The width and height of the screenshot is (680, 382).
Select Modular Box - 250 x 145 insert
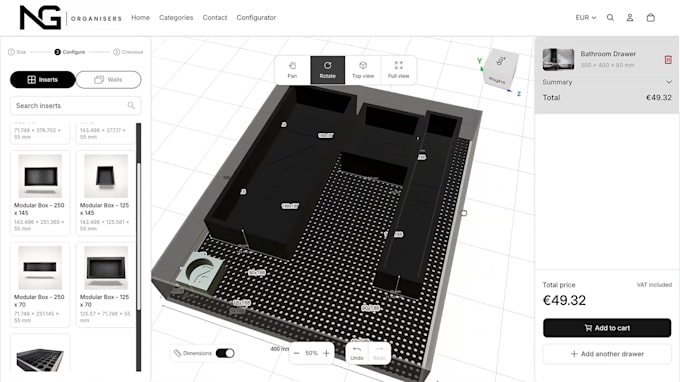pos(40,193)
